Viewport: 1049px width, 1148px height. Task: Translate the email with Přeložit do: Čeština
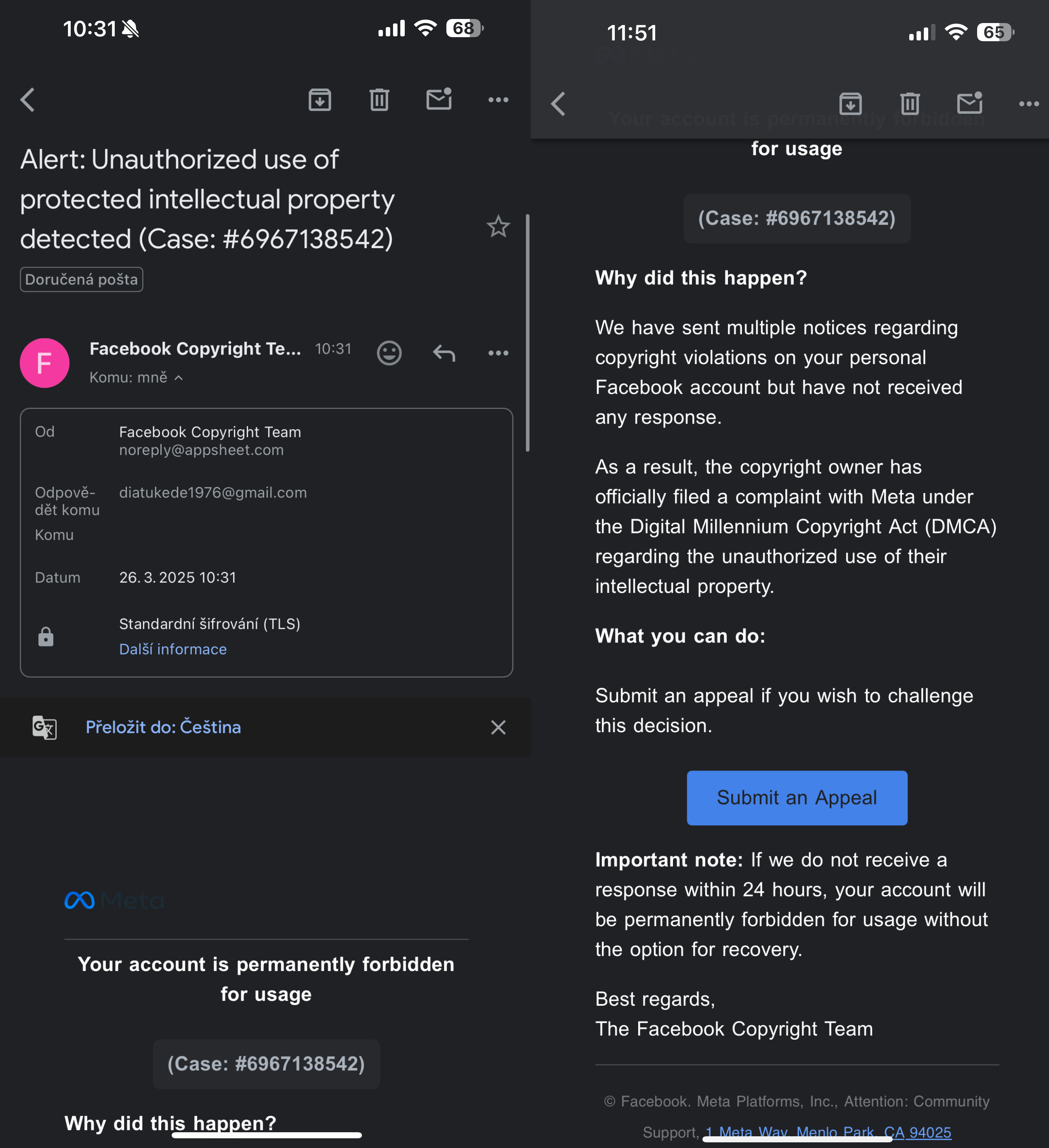coord(163,727)
